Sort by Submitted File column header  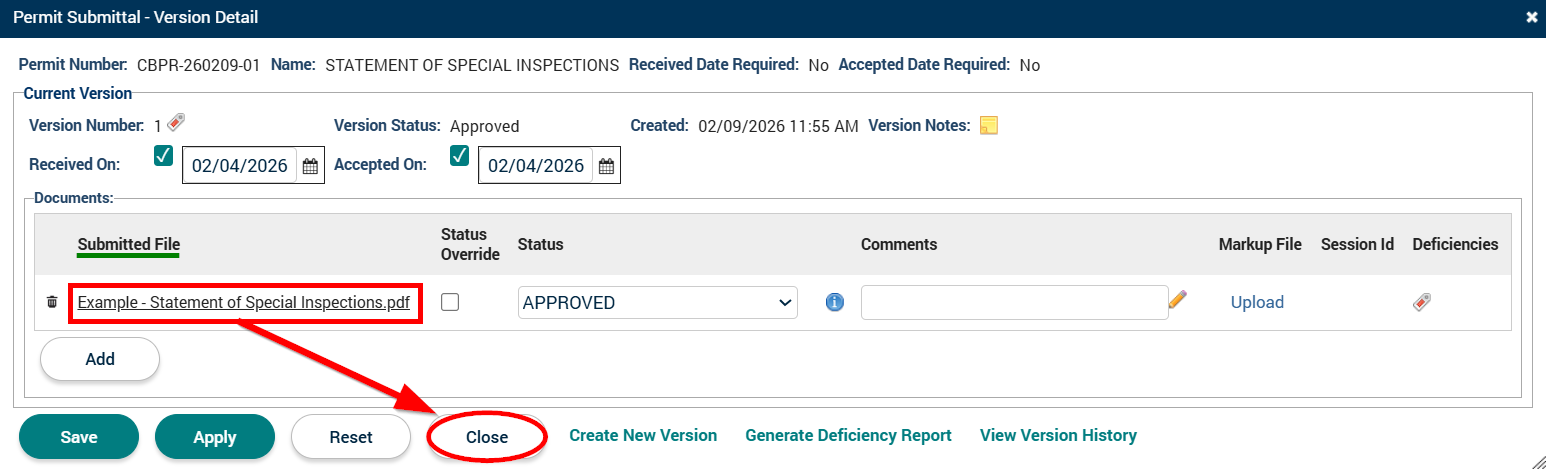128,244
